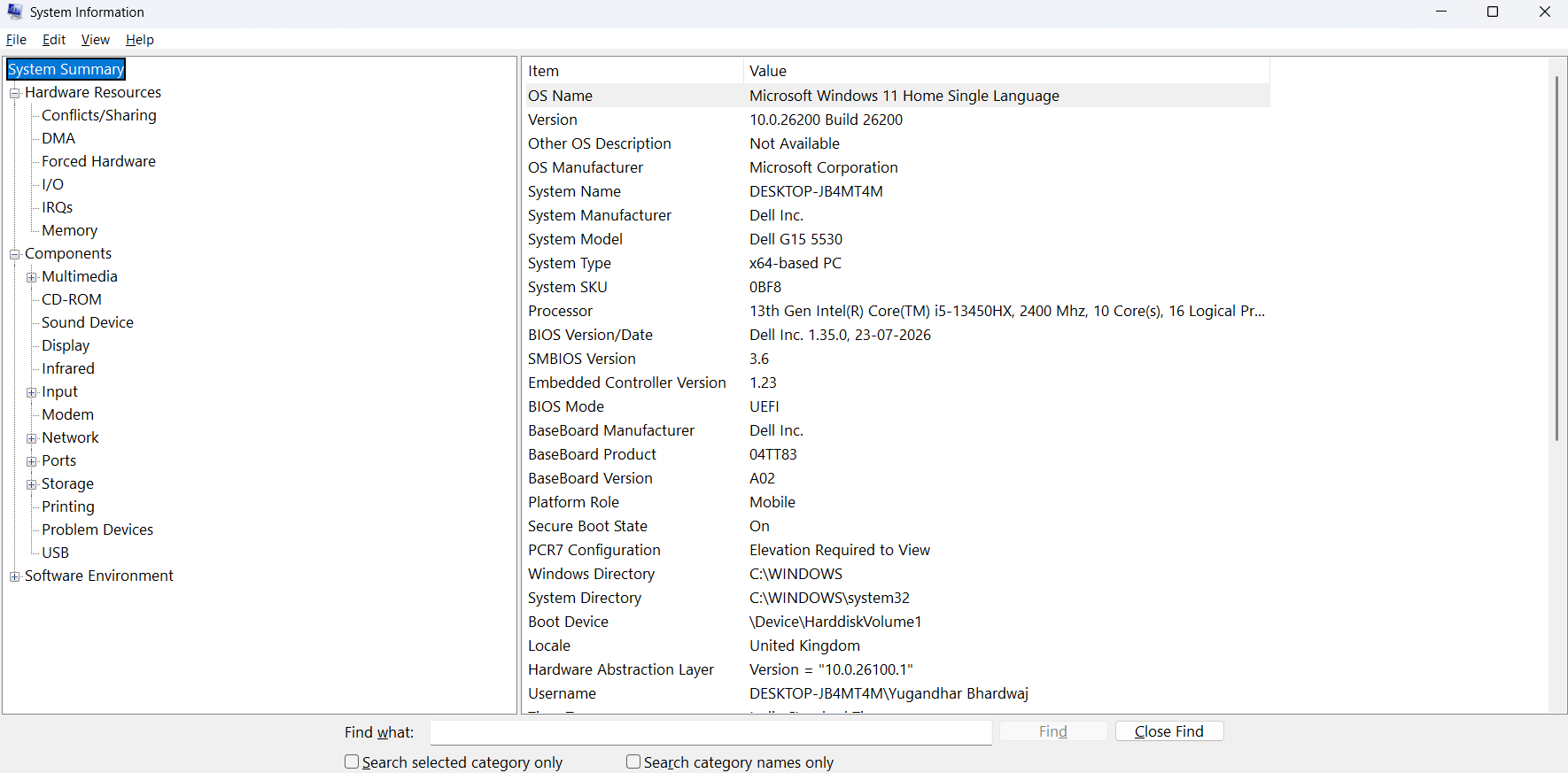Select Problem Devices in the tree
Viewport: 1568px width, 773px height.
pos(97,530)
